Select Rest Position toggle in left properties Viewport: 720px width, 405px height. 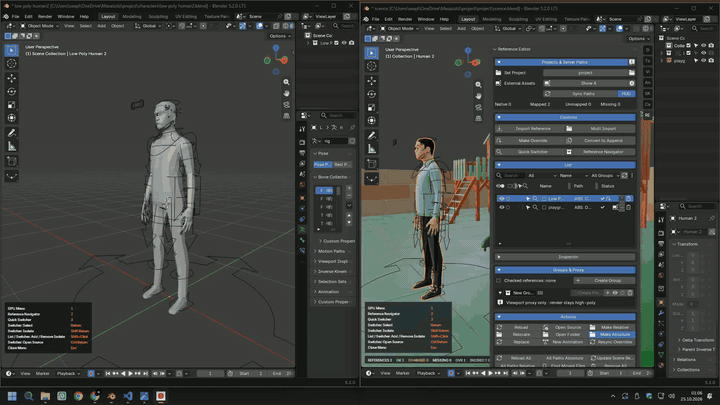(342, 164)
